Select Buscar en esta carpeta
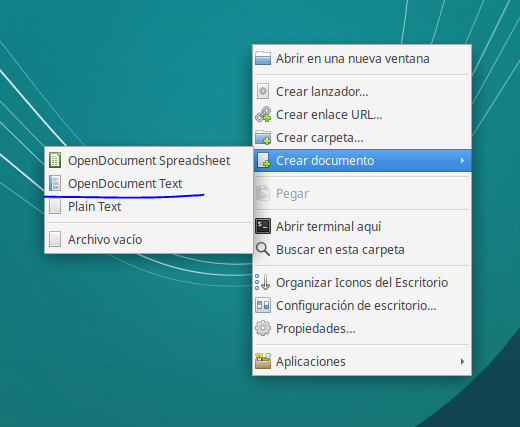Image resolution: width=520 pixels, height=427 pixels. (362, 249)
